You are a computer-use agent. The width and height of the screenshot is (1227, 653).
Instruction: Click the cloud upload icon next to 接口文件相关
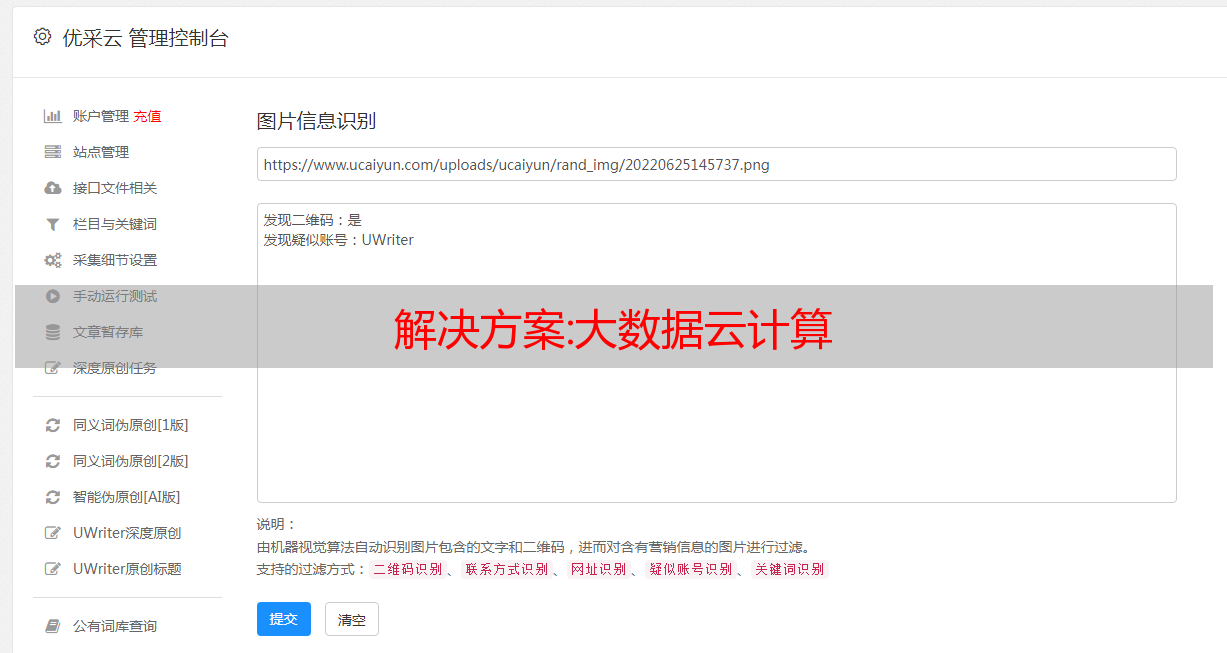click(x=53, y=188)
